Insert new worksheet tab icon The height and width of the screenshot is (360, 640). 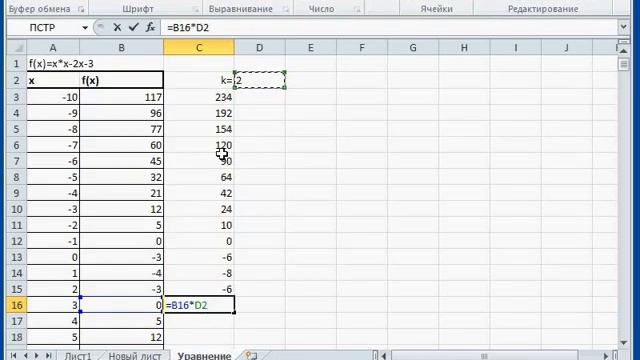point(251,356)
